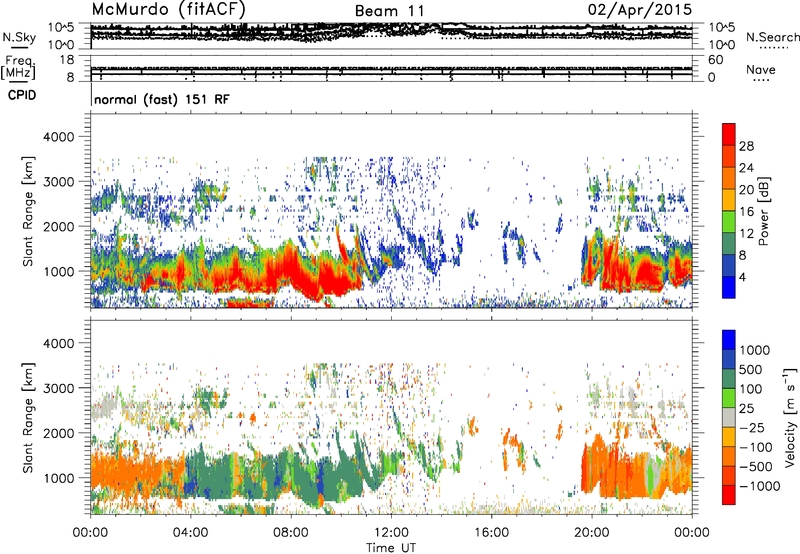The image size is (800, 554).
Task: Click power panel 'Slant Range [km]' label
Action: (x=28, y=212)
